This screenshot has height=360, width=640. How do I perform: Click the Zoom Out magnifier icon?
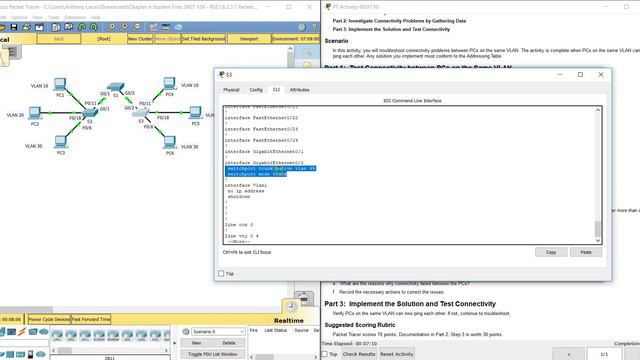click(x=137, y=27)
